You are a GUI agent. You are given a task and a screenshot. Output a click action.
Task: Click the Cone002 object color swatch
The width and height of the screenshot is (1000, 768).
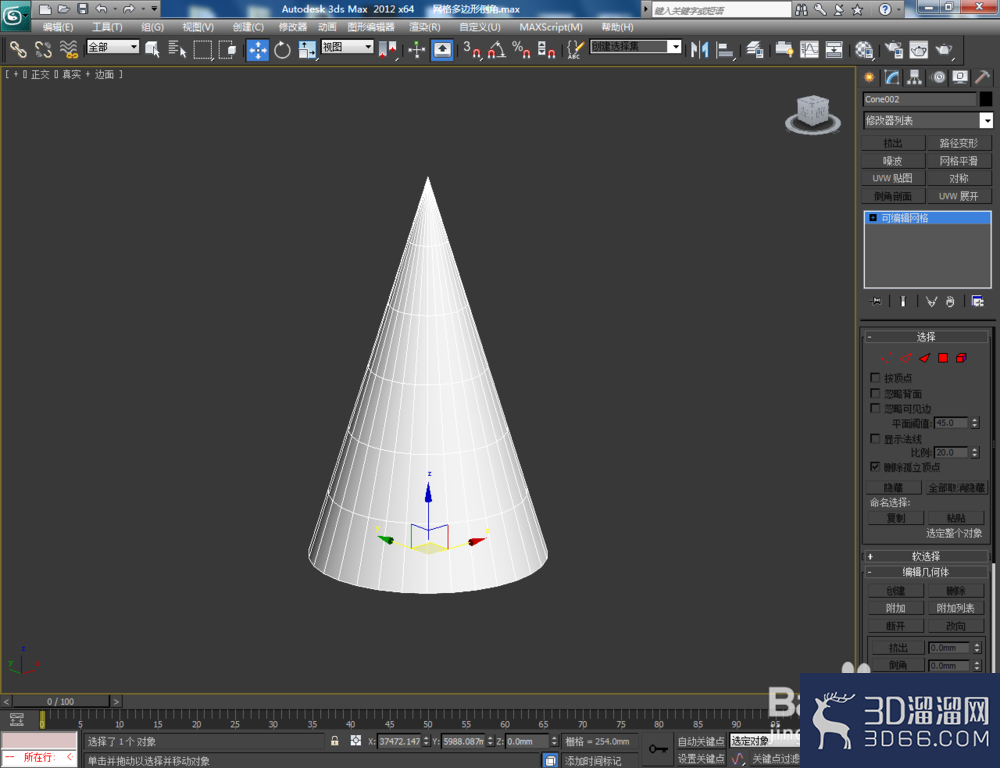click(x=986, y=100)
